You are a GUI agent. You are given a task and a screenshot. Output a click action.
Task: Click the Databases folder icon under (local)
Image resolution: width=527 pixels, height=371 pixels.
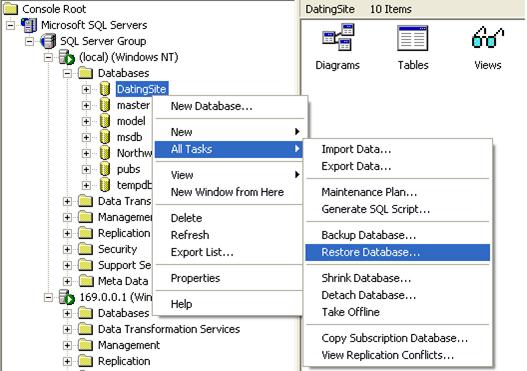(x=85, y=73)
